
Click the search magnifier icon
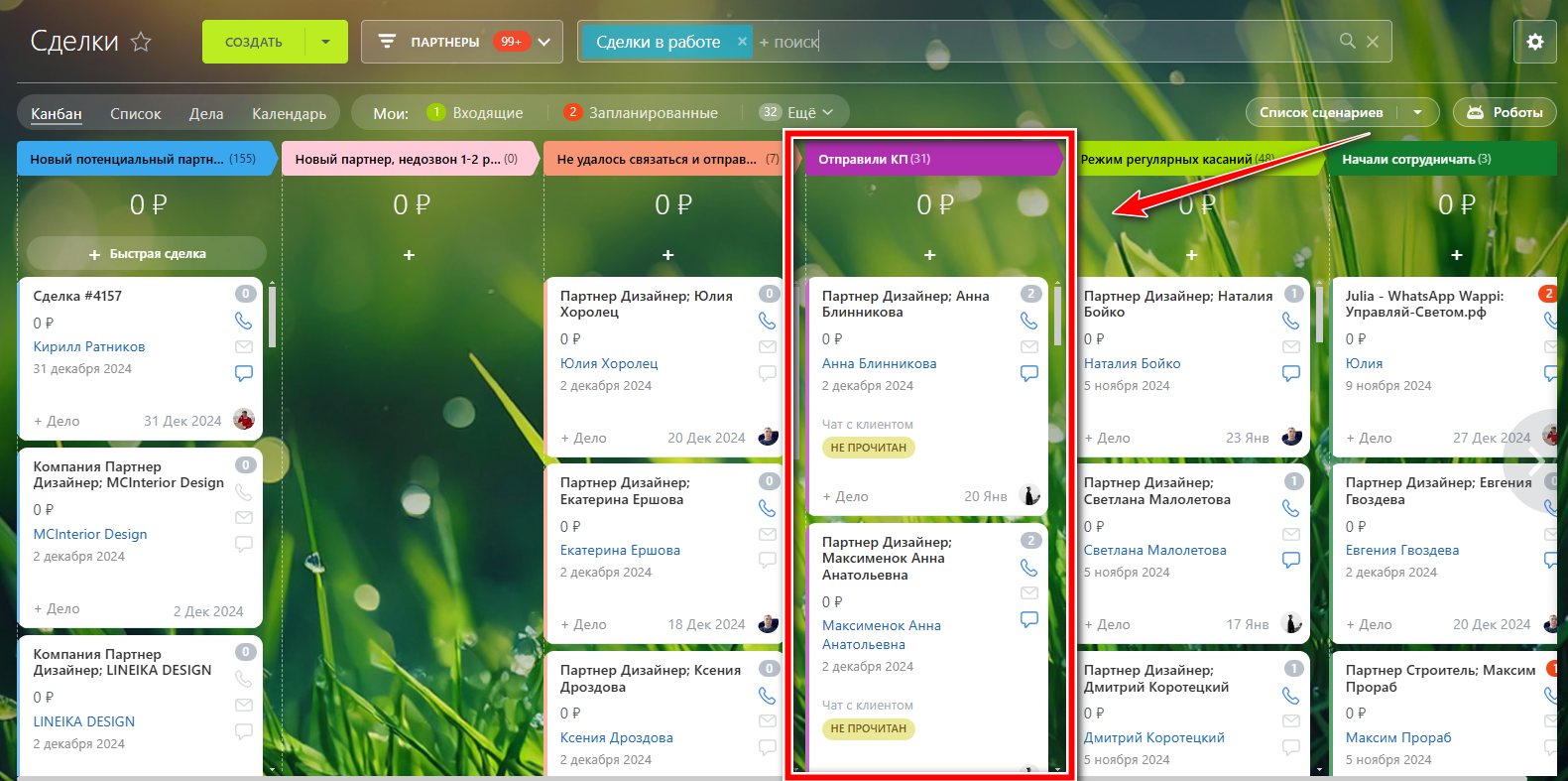click(x=1347, y=41)
